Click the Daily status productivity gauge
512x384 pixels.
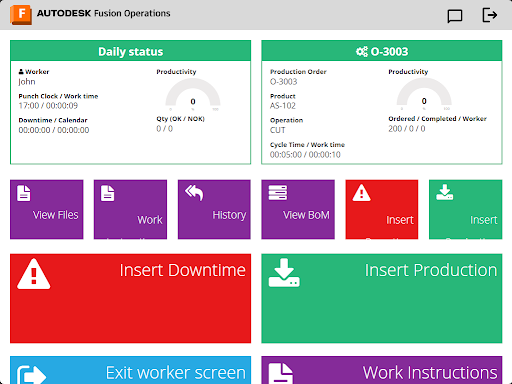coord(193,95)
